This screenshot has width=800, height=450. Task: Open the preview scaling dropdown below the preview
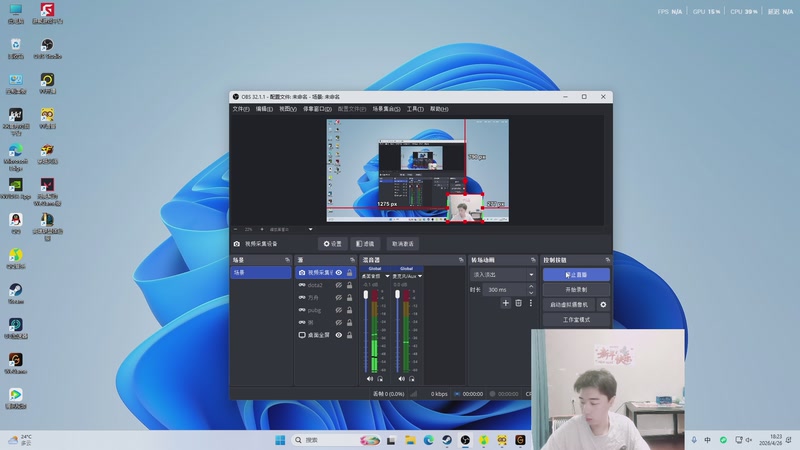[x=310, y=229]
